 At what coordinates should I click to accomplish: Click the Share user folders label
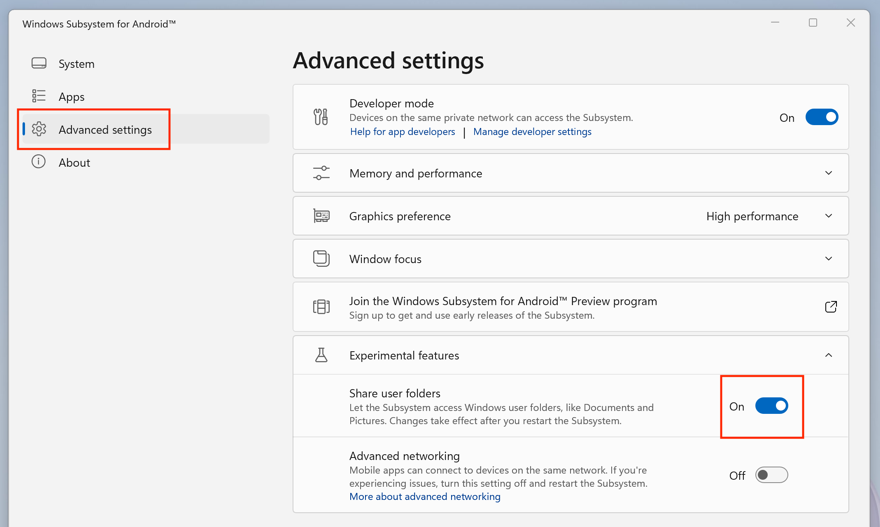395,393
